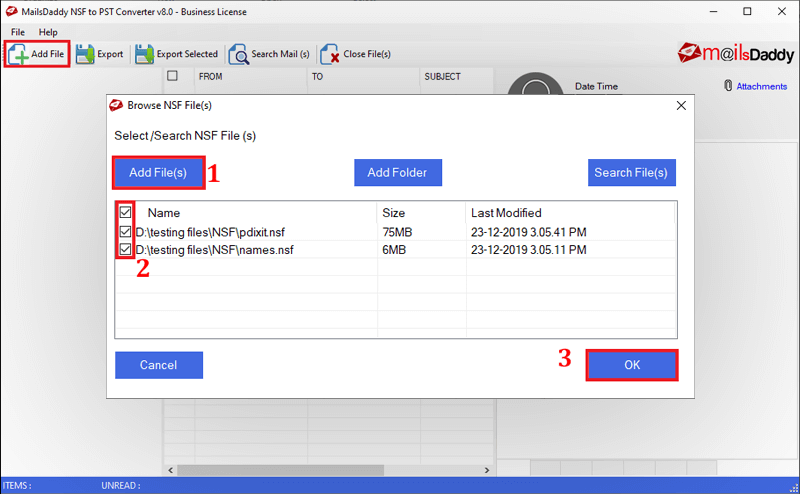Image resolution: width=800 pixels, height=494 pixels.
Task: Click Cancel in Browse NSF dialog
Action: (159, 365)
